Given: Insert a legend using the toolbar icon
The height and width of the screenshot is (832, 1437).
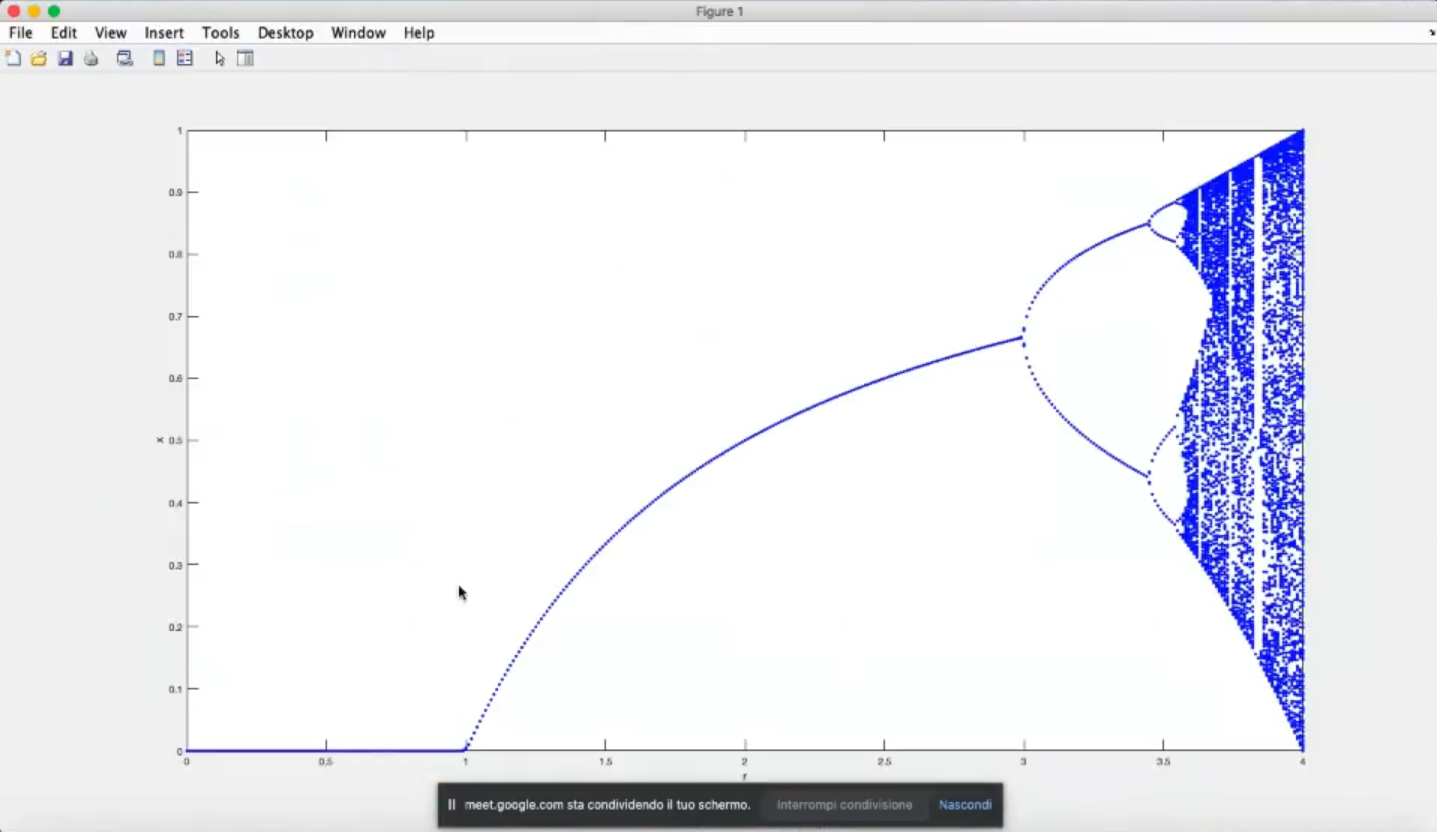Looking at the screenshot, I should click(x=185, y=59).
